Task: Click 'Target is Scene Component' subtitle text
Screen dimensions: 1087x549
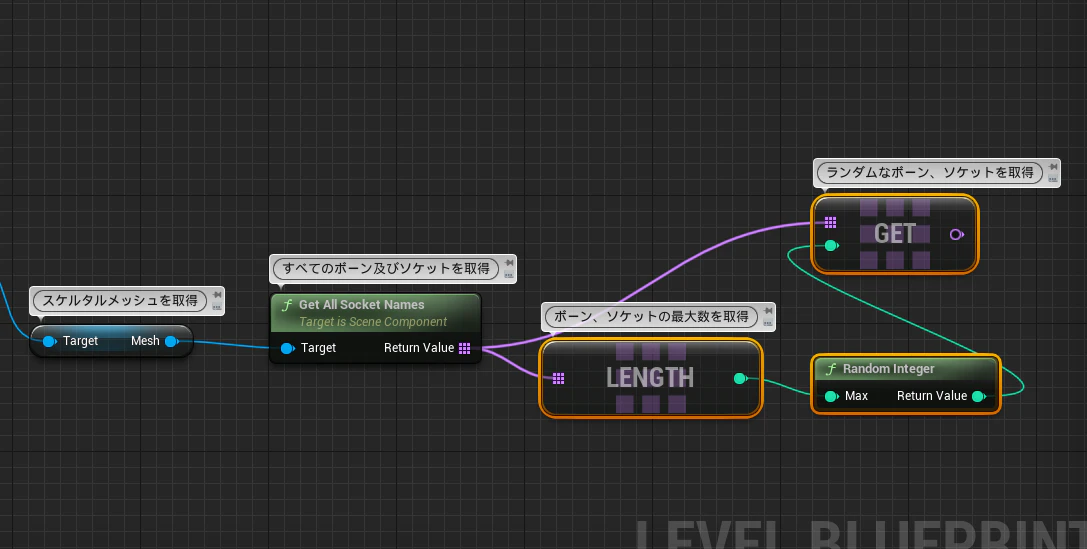Action: (373, 322)
